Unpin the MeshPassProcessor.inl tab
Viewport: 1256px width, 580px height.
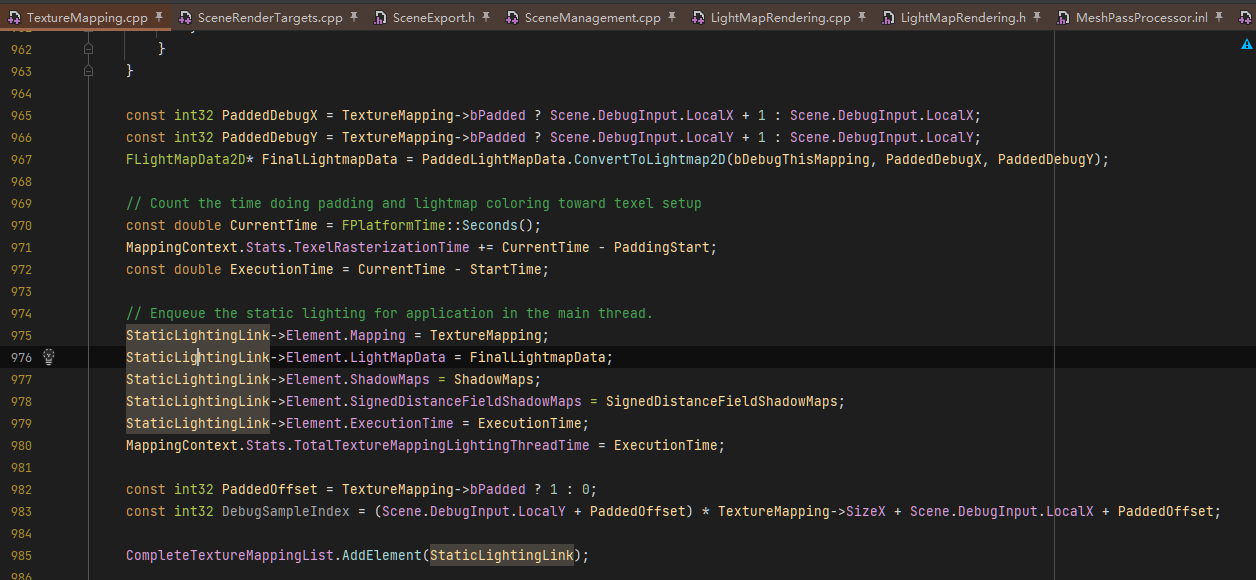coord(1218,18)
